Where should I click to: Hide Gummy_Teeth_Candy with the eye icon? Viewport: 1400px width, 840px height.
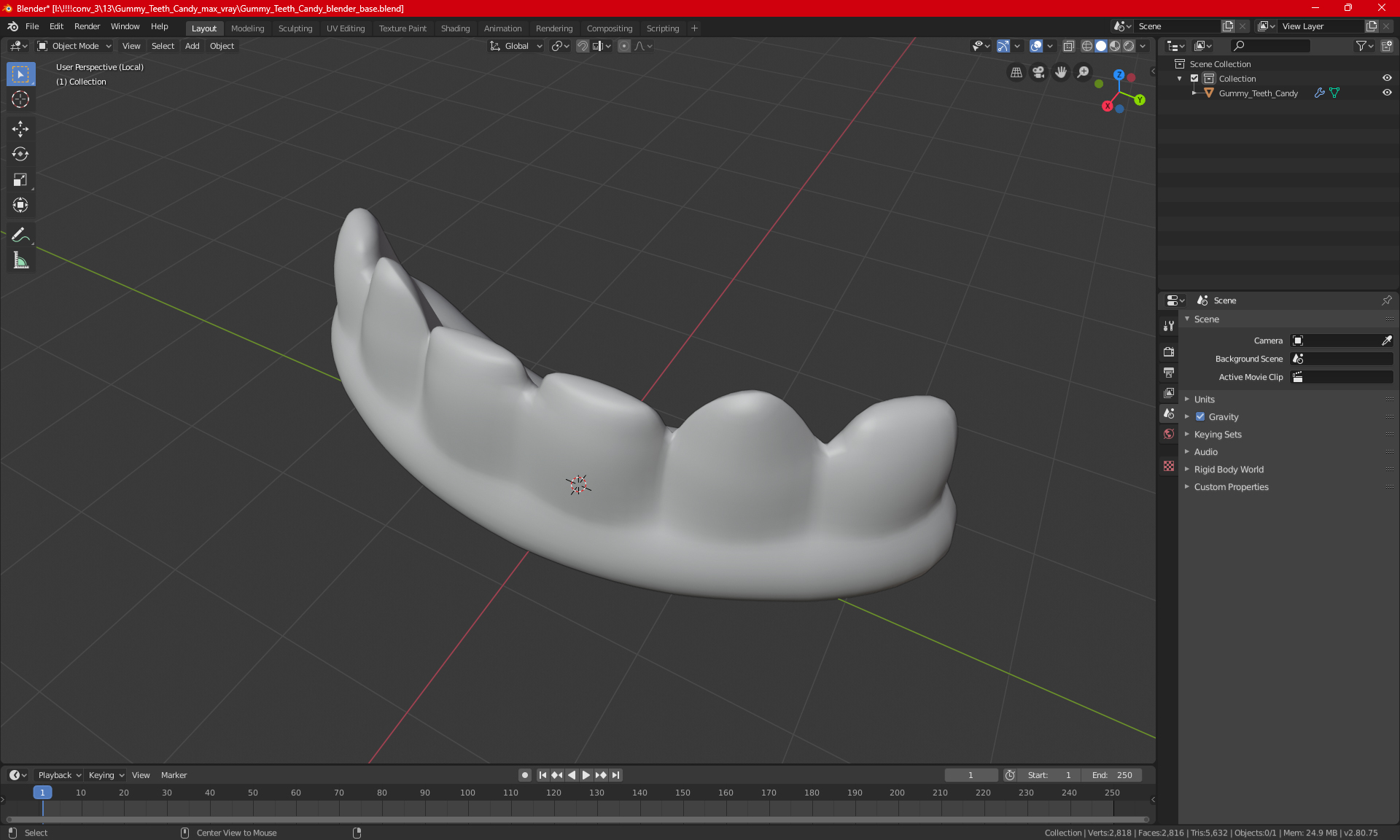coord(1387,93)
